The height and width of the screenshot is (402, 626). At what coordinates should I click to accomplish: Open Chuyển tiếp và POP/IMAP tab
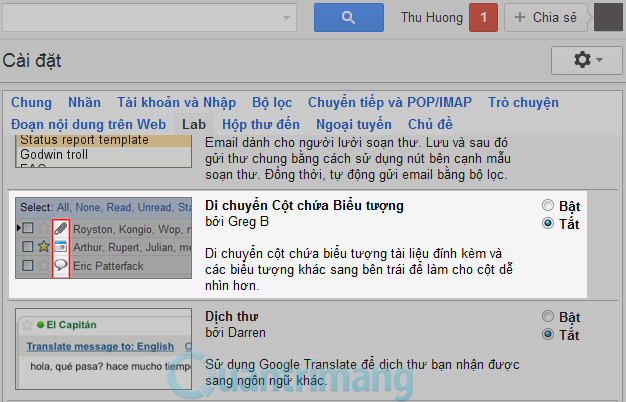[390, 102]
